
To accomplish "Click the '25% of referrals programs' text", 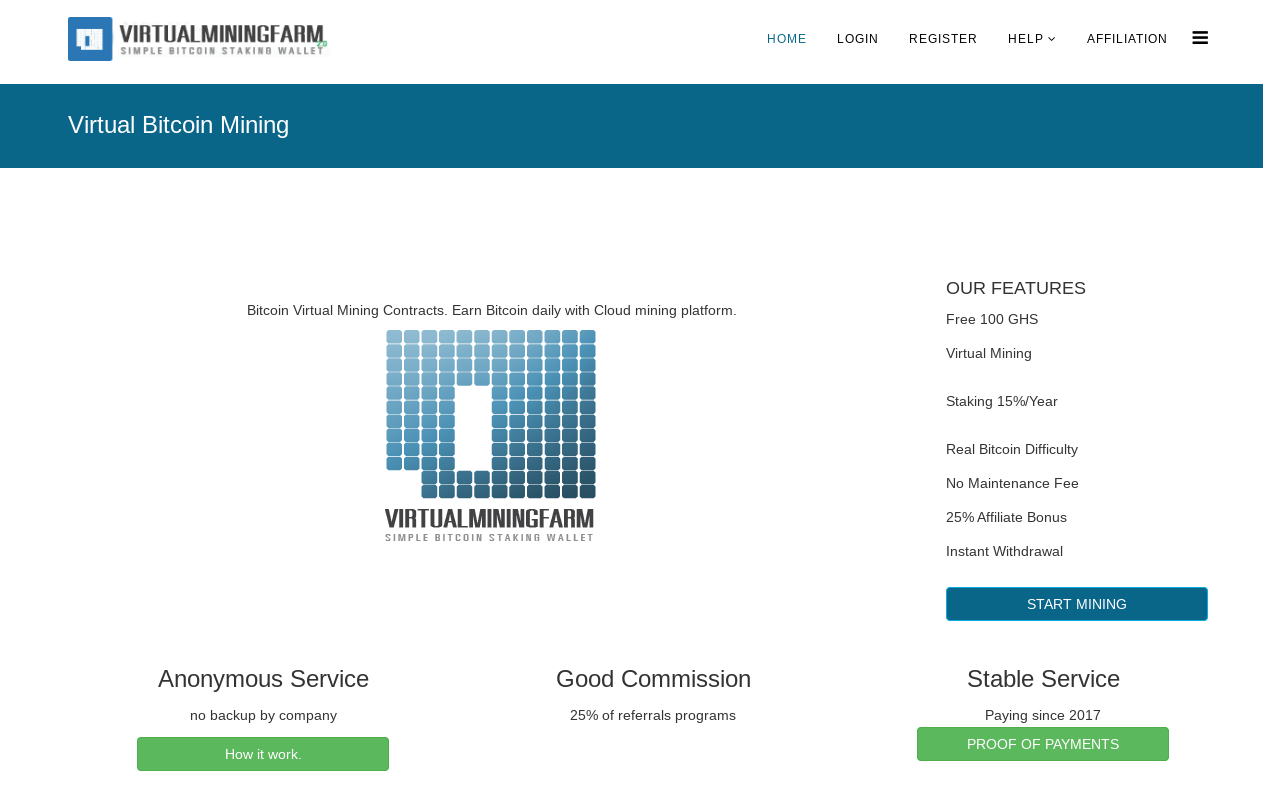I will pyautogui.click(x=653, y=716).
